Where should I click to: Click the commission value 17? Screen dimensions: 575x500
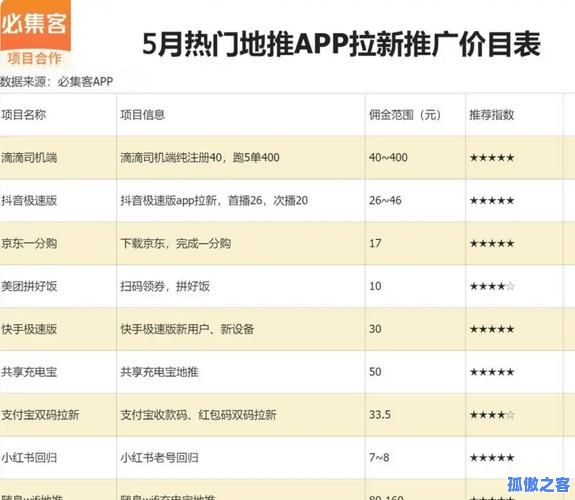click(x=375, y=244)
